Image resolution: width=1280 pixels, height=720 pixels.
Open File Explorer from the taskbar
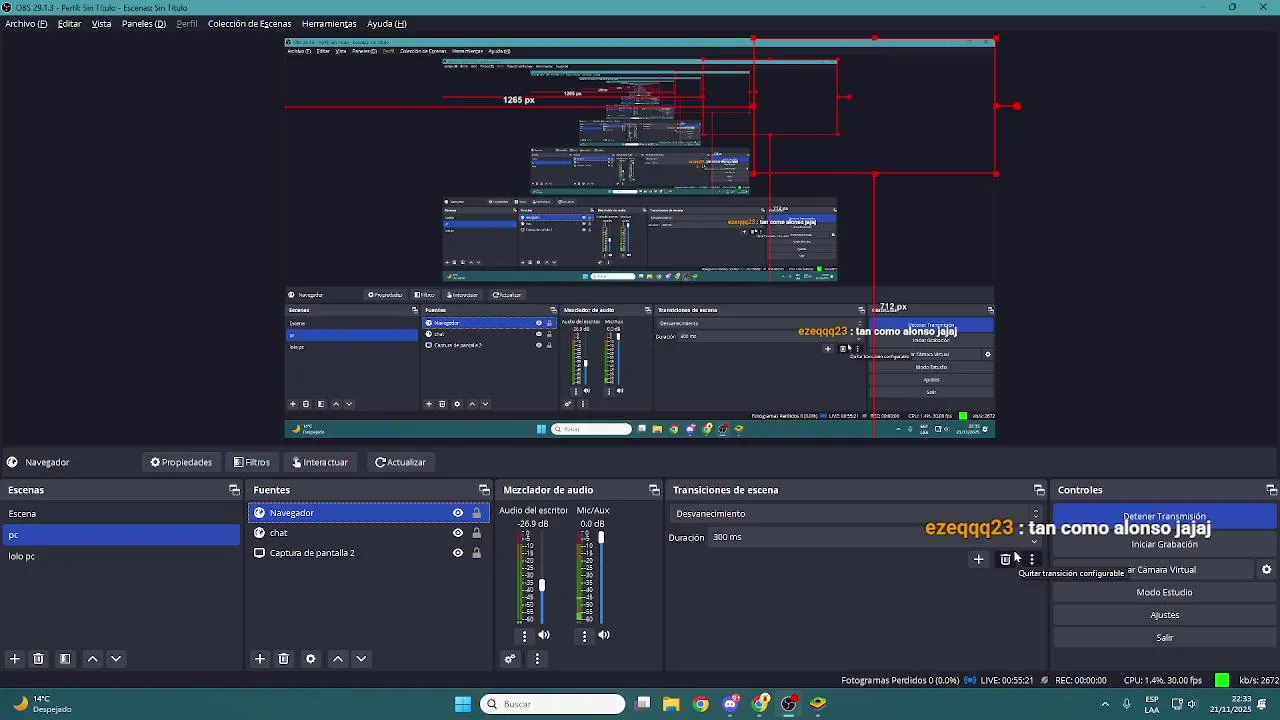point(671,704)
